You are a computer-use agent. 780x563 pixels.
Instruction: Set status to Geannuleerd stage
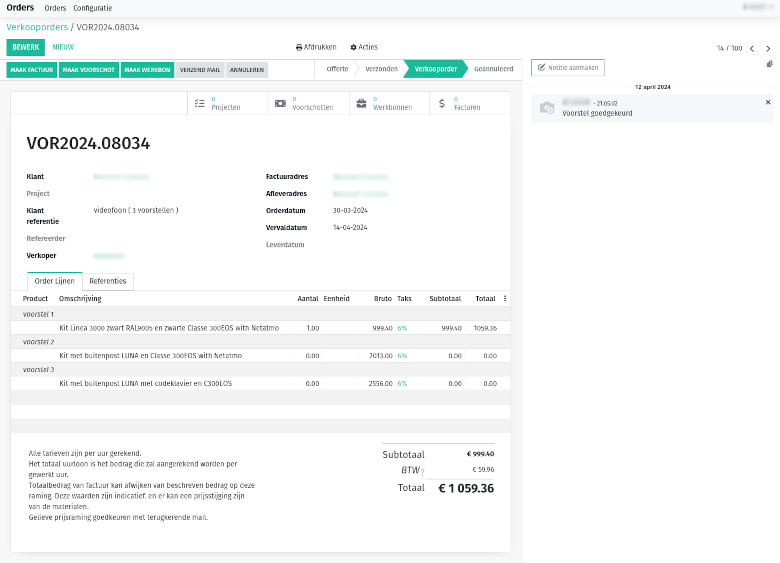point(493,69)
